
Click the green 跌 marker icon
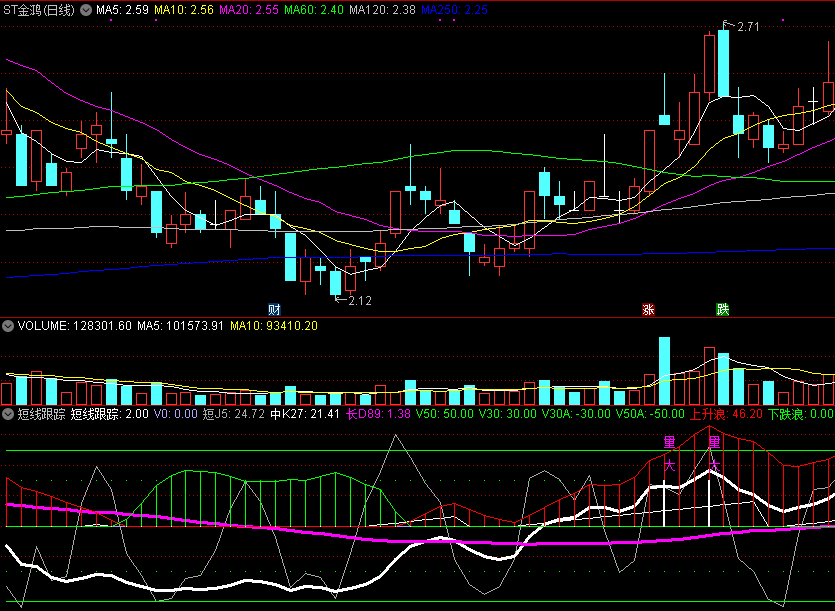pyautogui.click(x=722, y=309)
